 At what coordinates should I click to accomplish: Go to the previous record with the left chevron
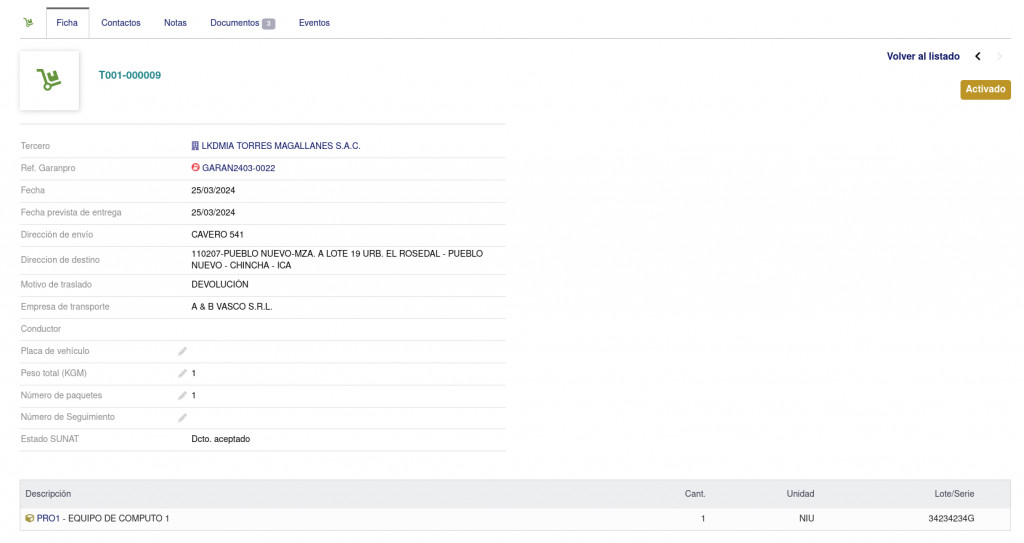978,56
